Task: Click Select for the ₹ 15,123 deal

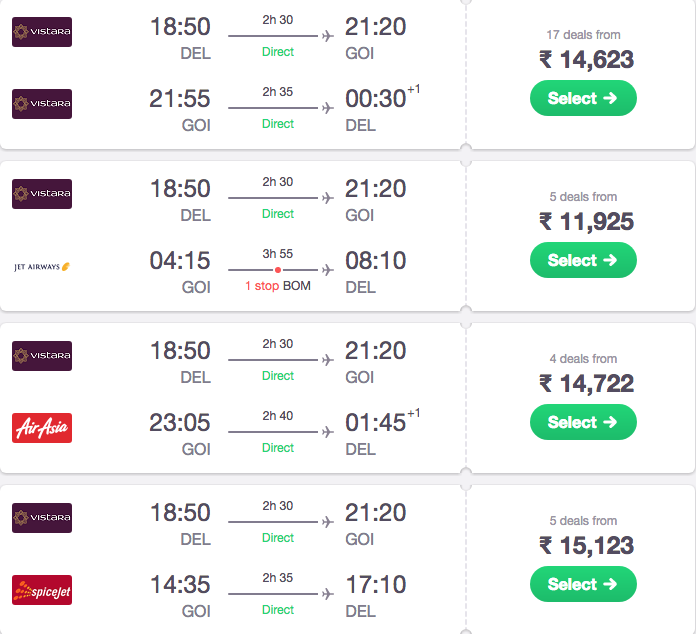Action: pyautogui.click(x=583, y=584)
